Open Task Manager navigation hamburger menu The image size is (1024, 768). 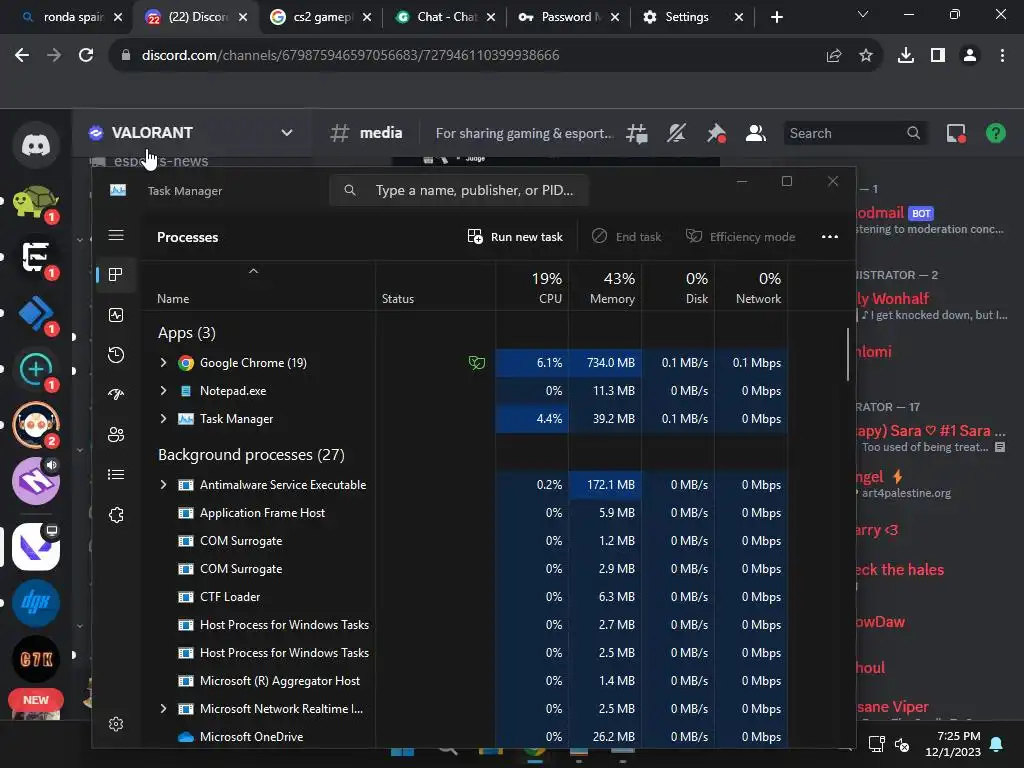coord(116,235)
